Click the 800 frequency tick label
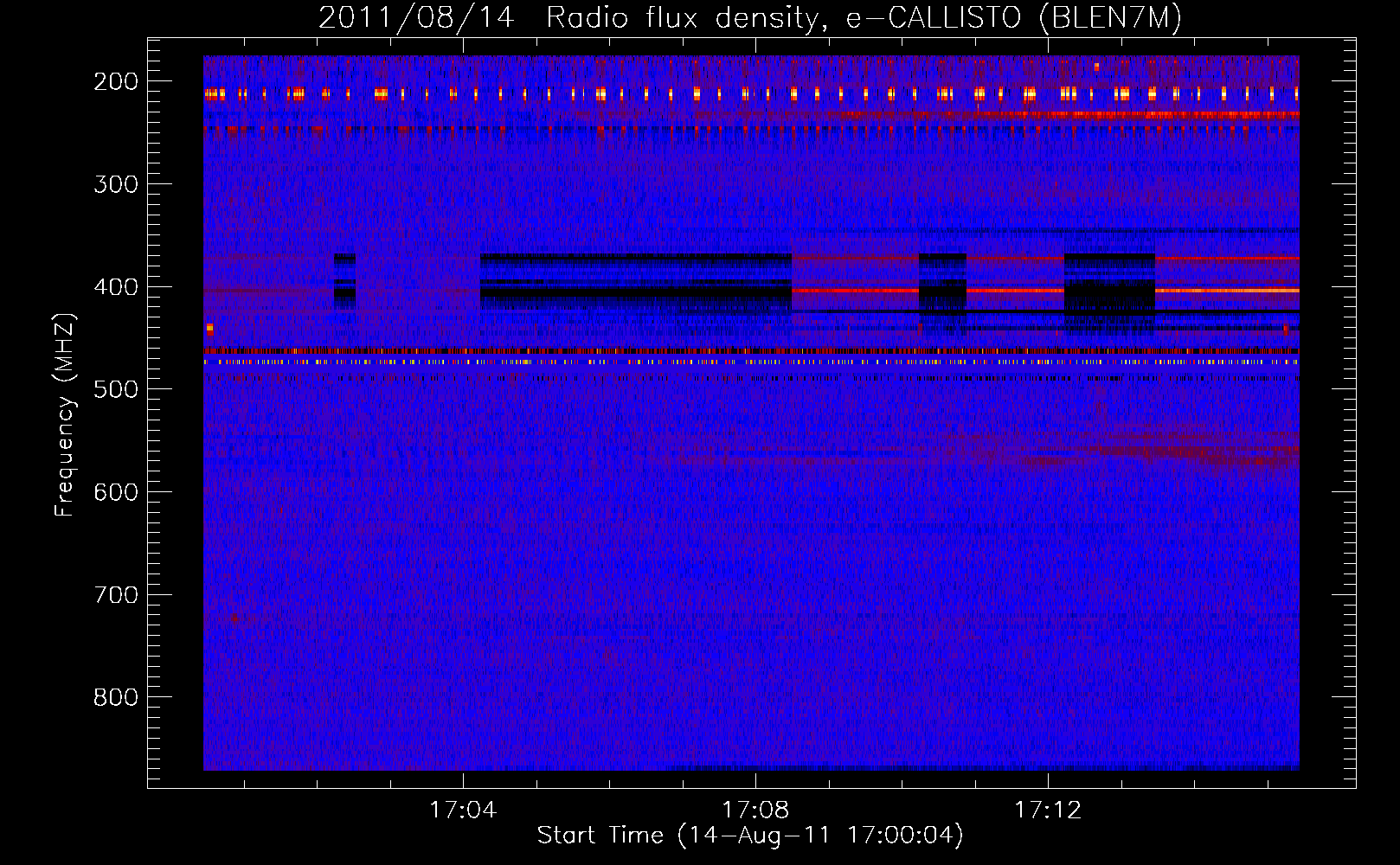Viewport: 1400px width, 865px height. pos(115,697)
